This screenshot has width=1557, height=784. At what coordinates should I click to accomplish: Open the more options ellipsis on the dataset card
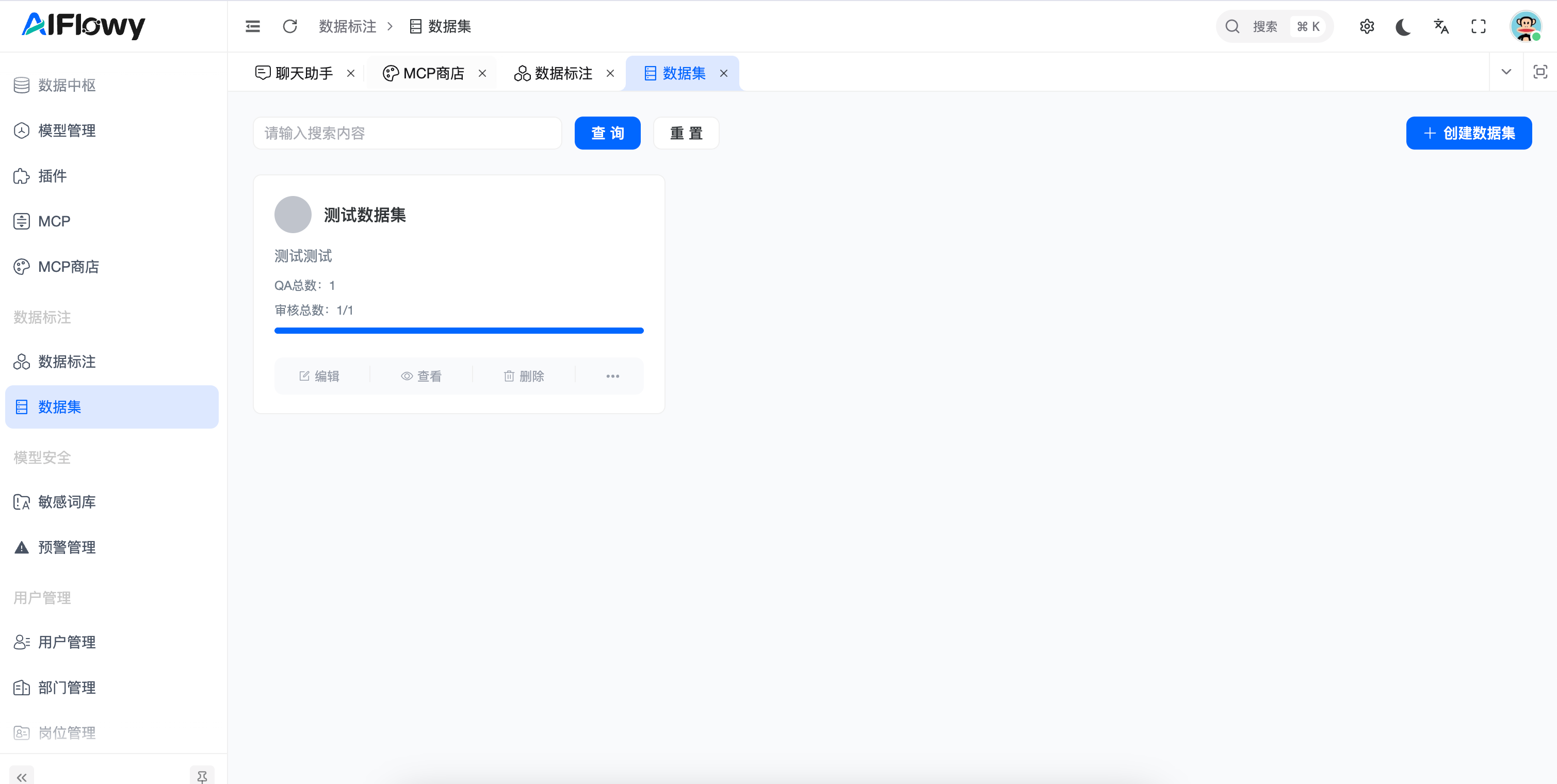pyautogui.click(x=612, y=376)
